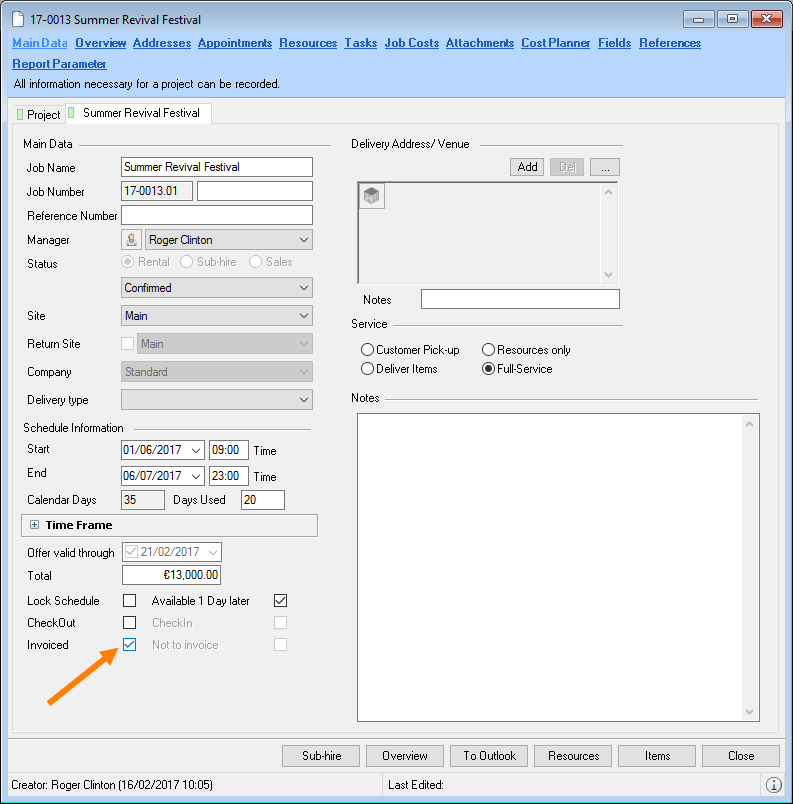Click the info icon in the status bar

click(773, 785)
